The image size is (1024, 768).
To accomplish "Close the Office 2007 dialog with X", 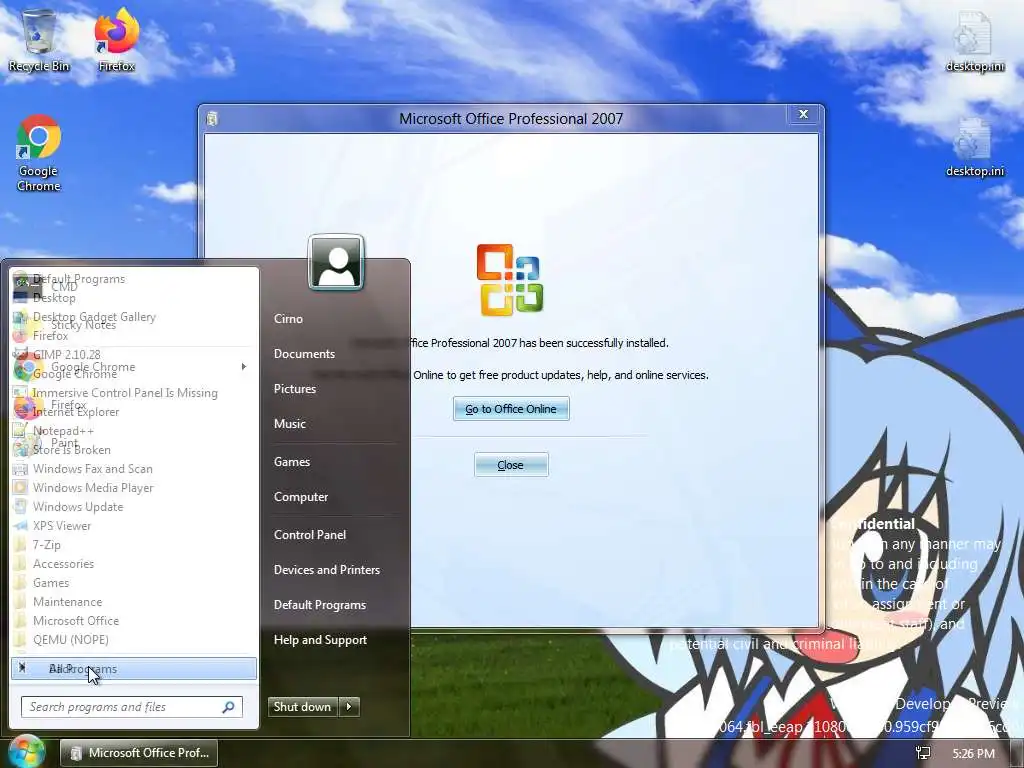I will [803, 114].
